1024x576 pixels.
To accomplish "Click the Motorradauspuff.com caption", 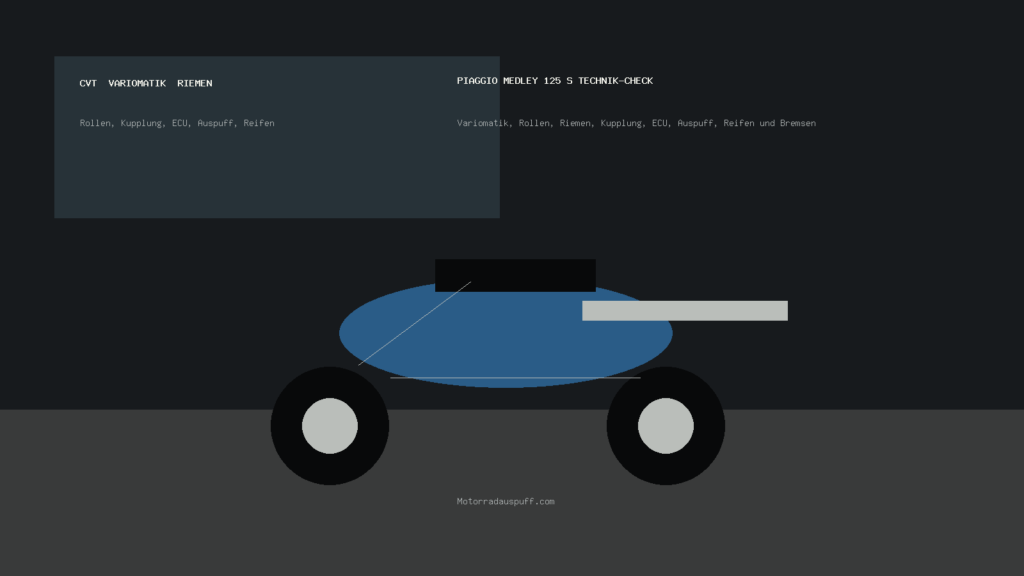I will [505, 502].
